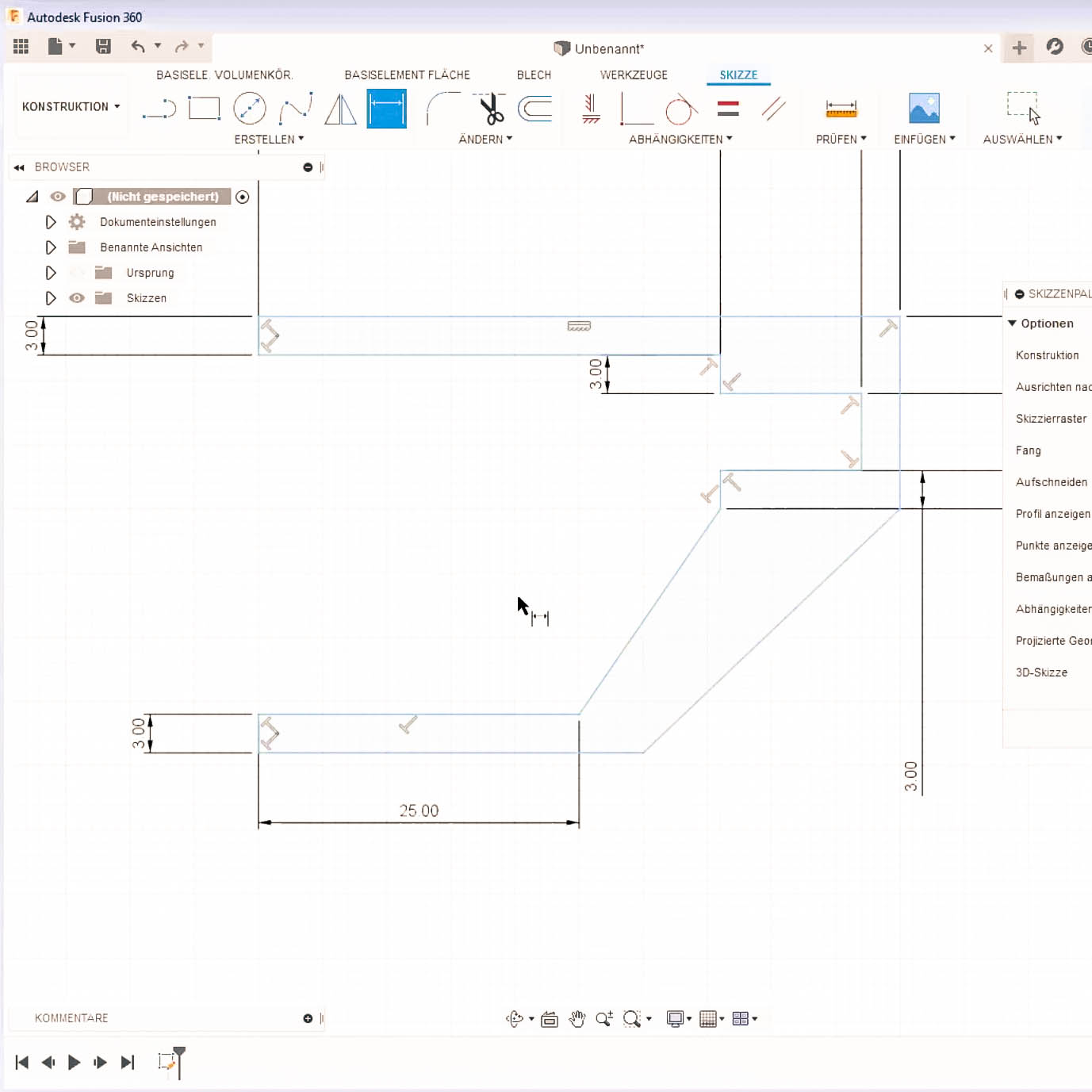Jump to the timeline end
Image resolution: width=1092 pixels, height=1092 pixels.
pyautogui.click(x=128, y=1062)
